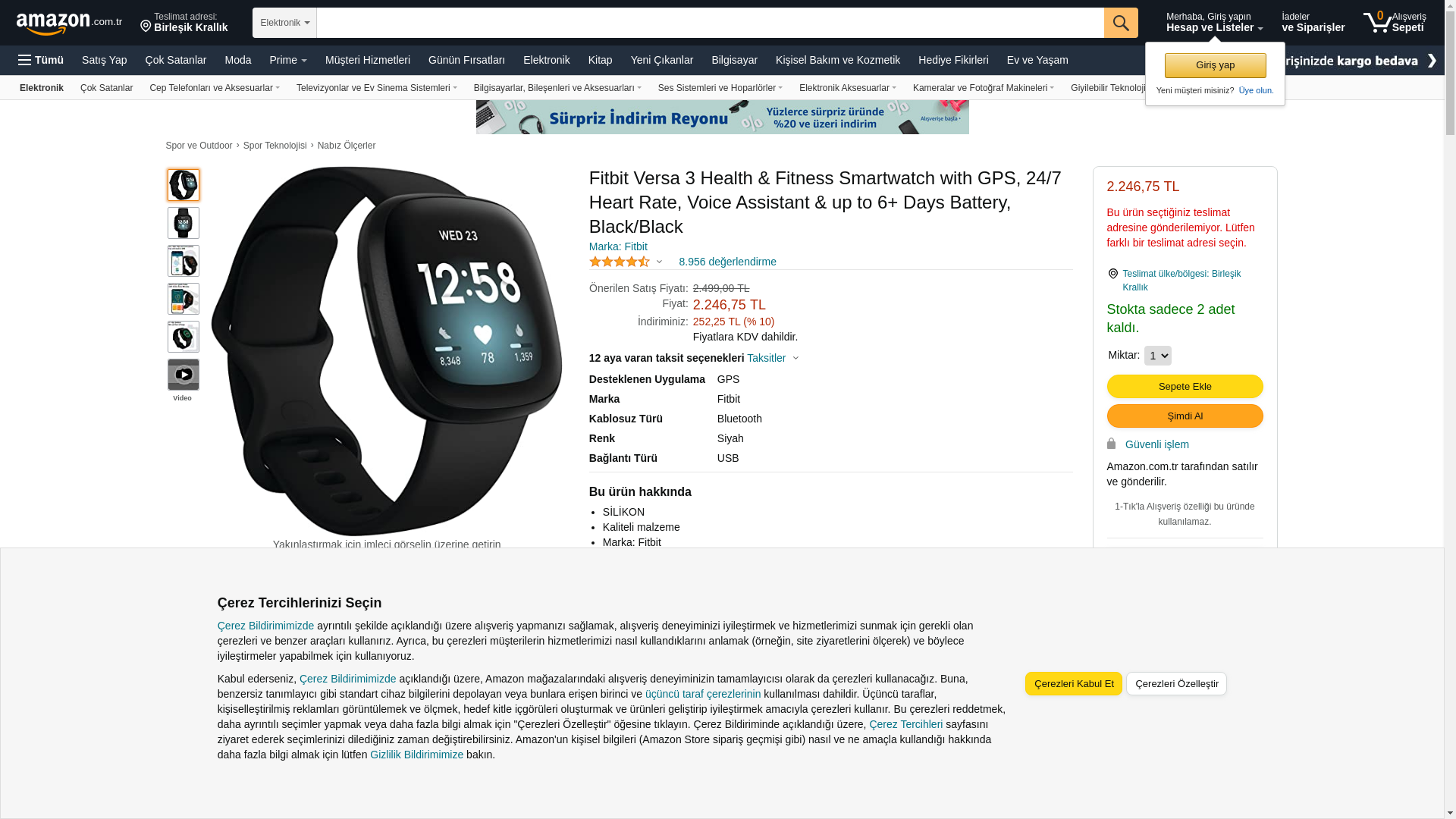
Task: Click into the search input field
Action: [710, 23]
